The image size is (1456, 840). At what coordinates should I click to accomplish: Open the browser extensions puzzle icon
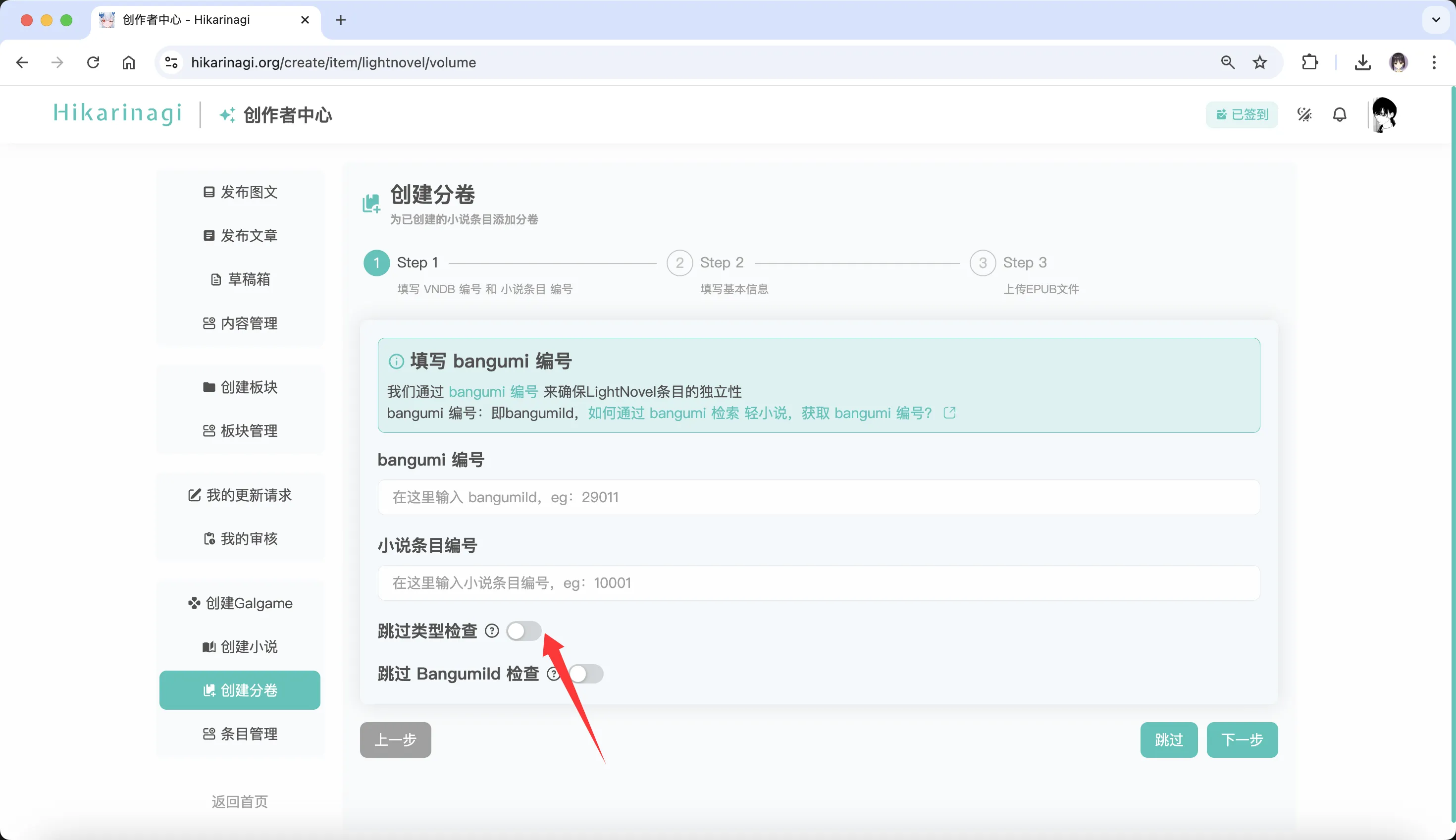(1310, 62)
